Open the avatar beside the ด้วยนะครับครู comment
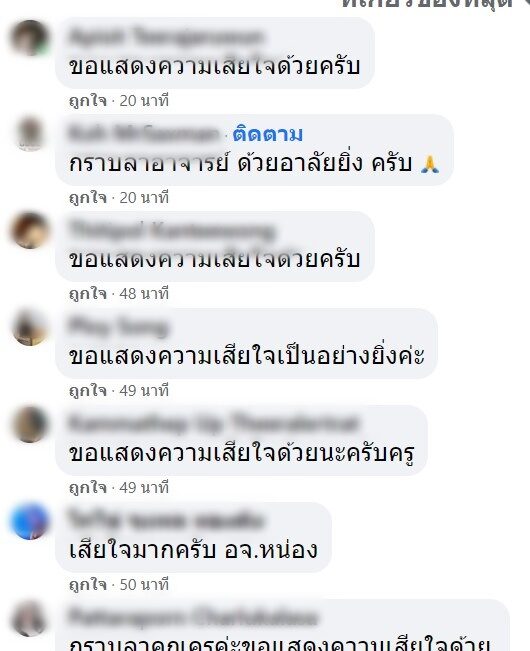 (x=29, y=424)
